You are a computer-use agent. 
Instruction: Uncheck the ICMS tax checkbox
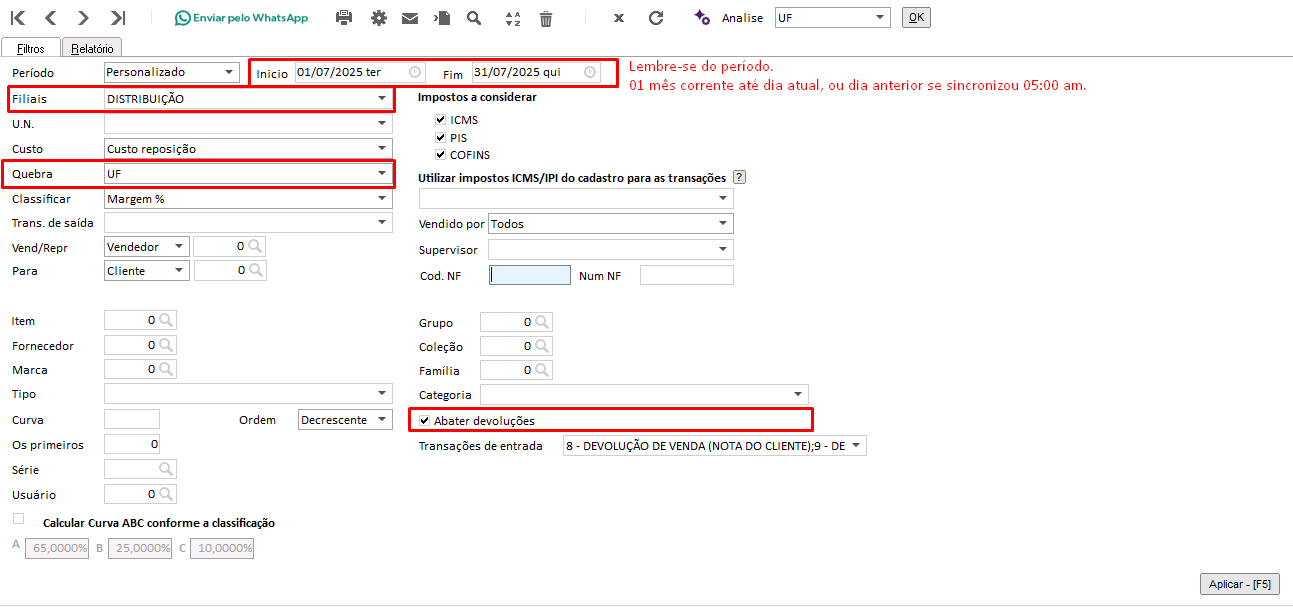click(x=441, y=120)
